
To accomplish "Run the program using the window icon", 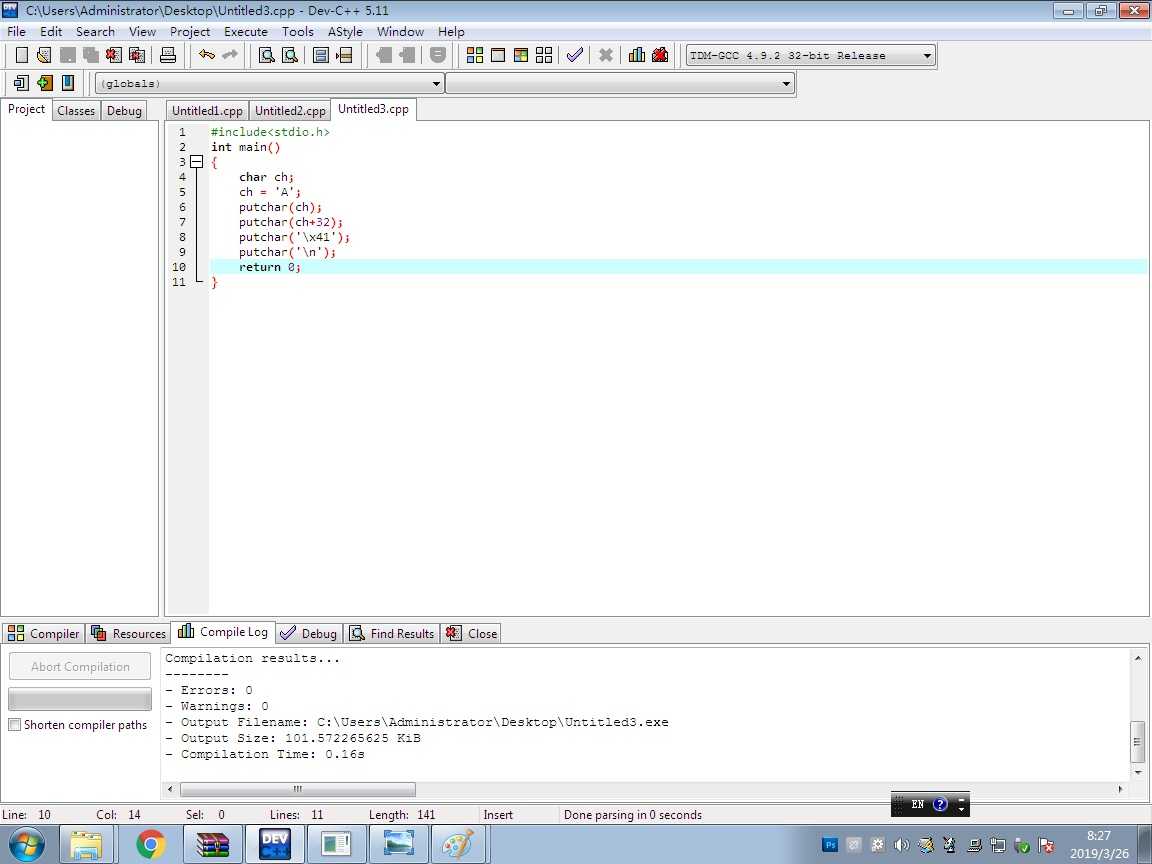I will pyautogui.click(x=498, y=55).
